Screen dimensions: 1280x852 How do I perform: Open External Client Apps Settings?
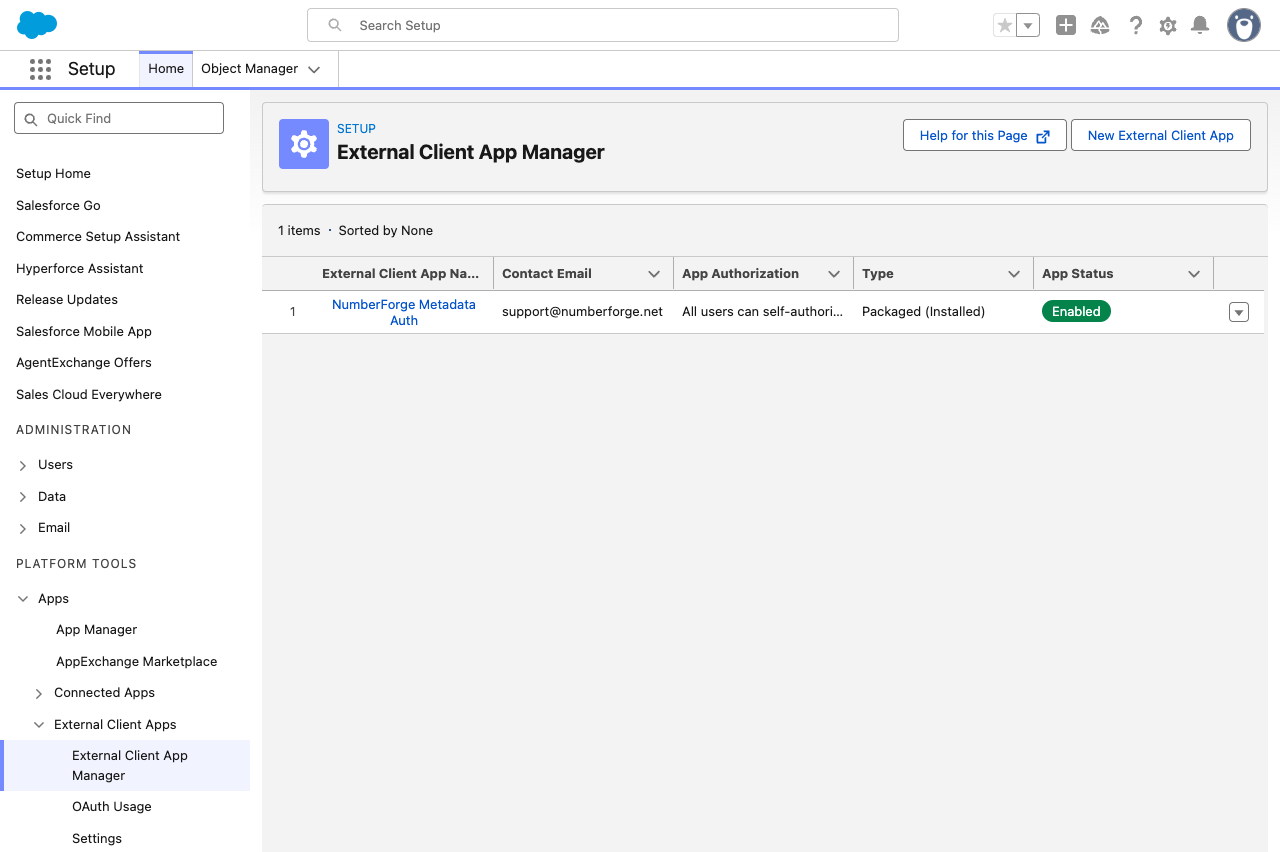pos(97,838)
